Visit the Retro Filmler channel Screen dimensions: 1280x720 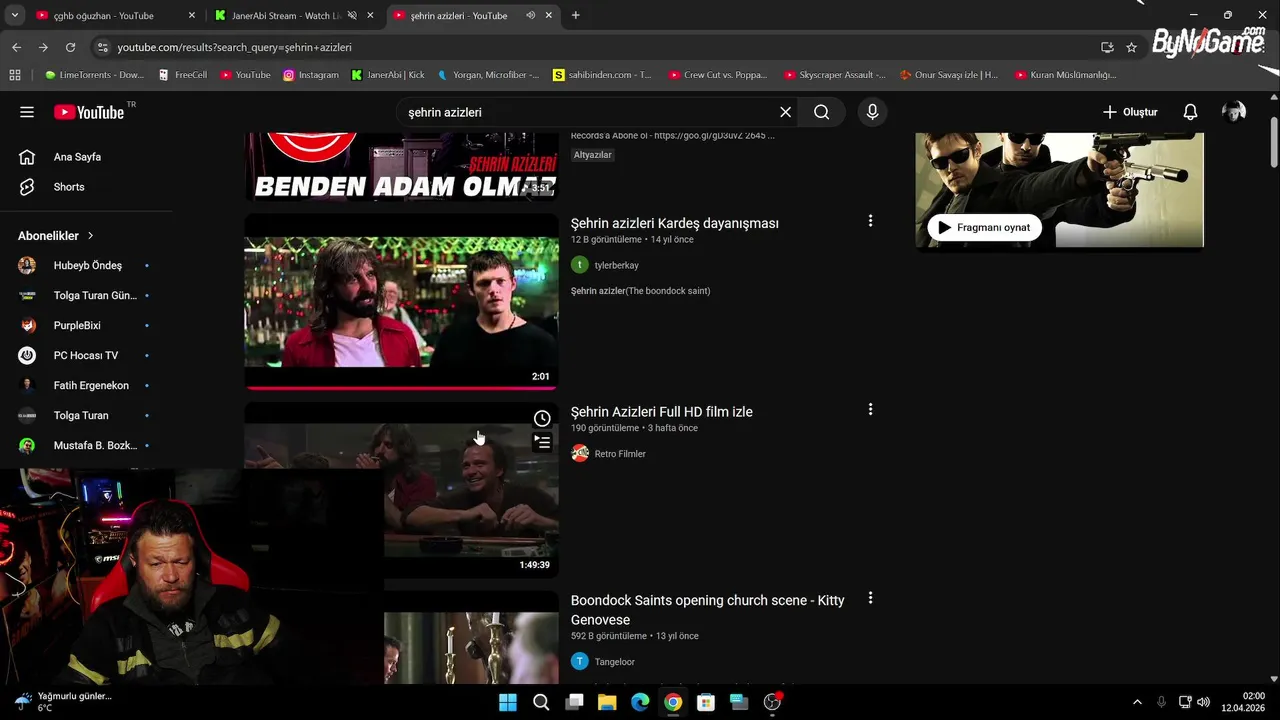(620, 454)
